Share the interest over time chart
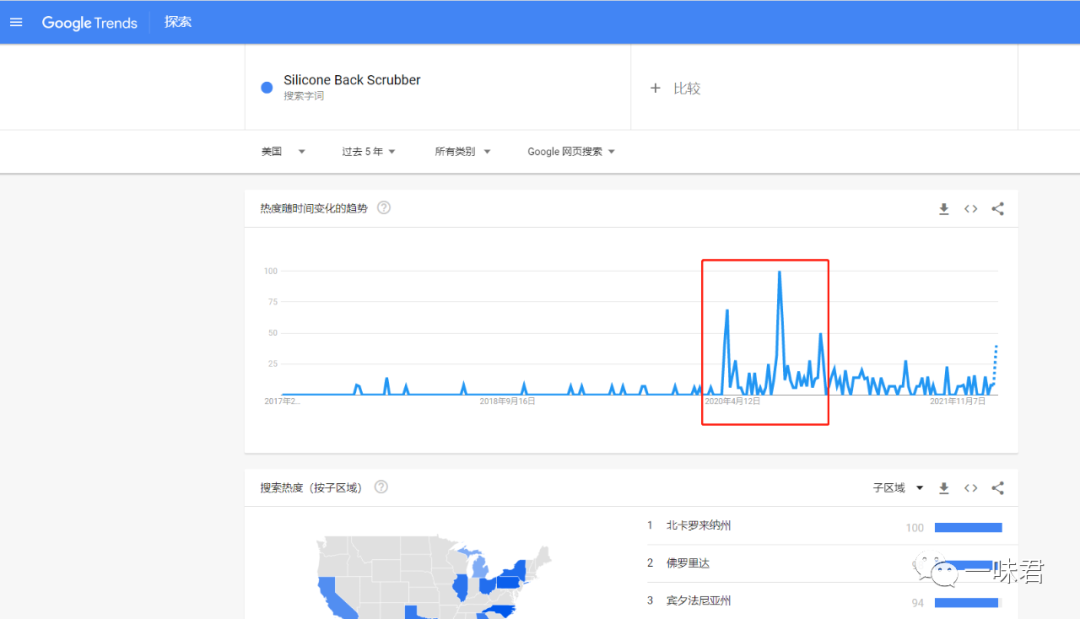This screenshot has height=619, width=1080. pos(997,209)
